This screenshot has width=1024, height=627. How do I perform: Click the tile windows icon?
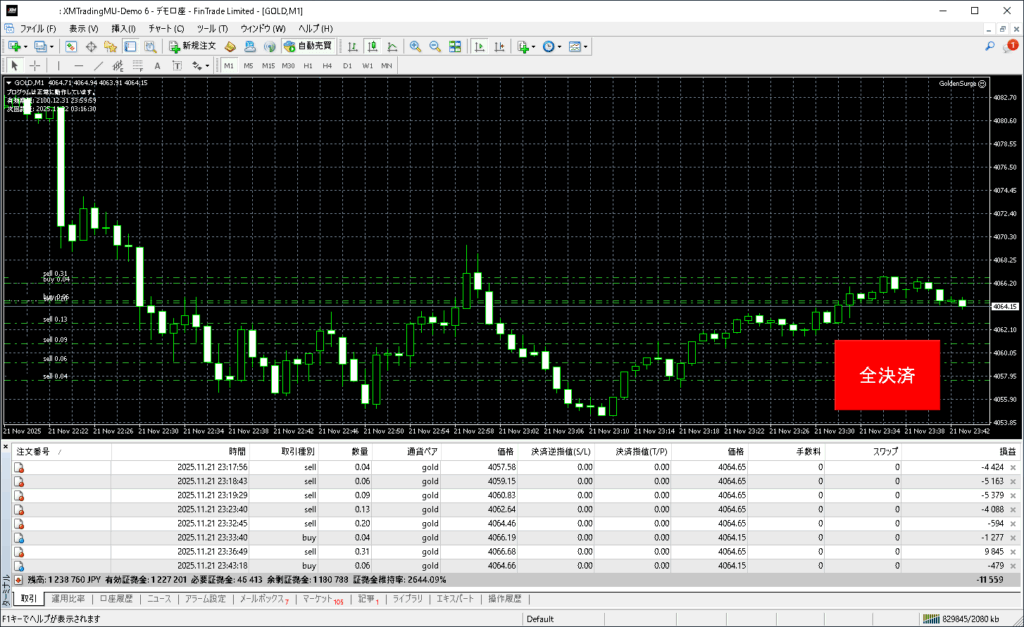coord(455,46)
